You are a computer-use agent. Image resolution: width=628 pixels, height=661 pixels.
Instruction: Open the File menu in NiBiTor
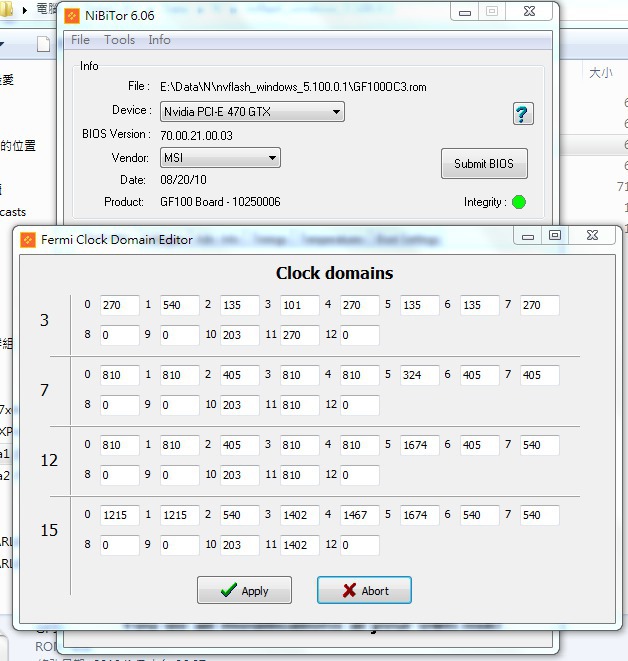point(81,40)
